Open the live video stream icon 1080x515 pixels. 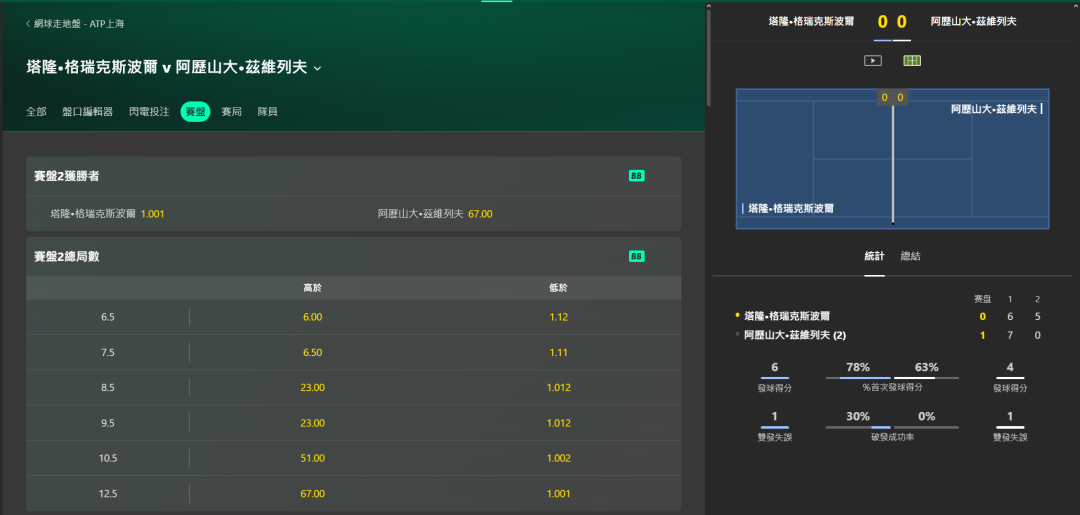pyautogui.click(x=873, y=61)
